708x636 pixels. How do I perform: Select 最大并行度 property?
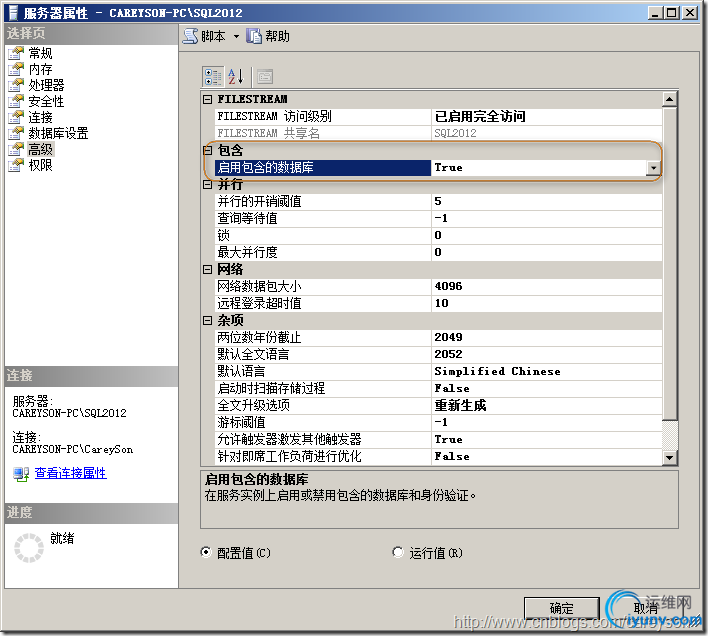pos(323,252)
